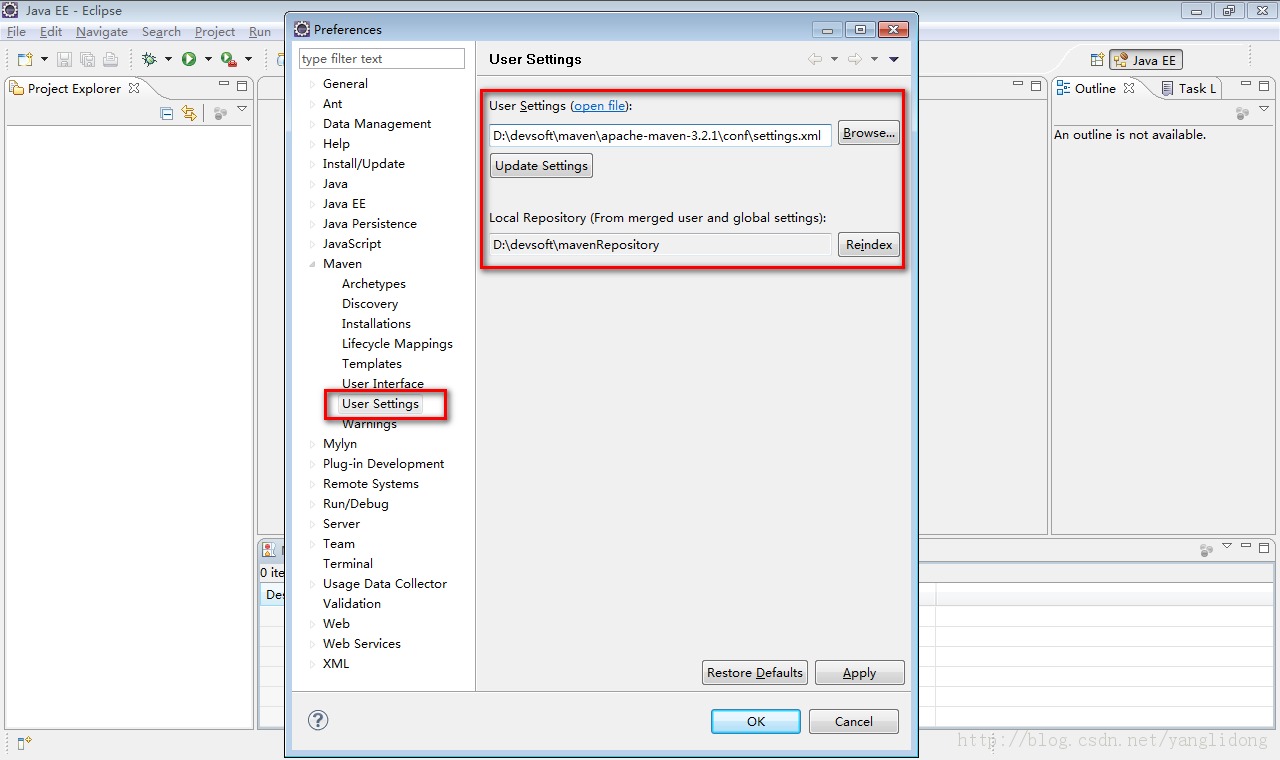The height and width of the screenshot is (760, 1280).
Task: Select Installations under Maven
Action: [x=376, y=324]
